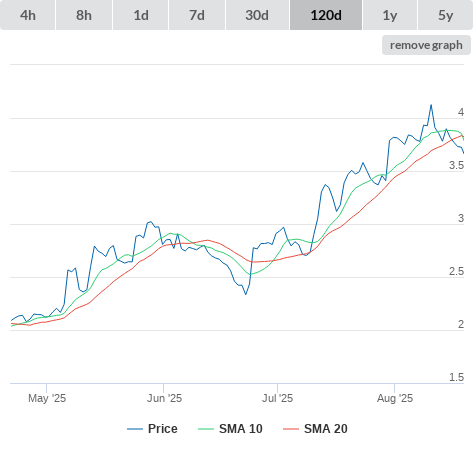Click the Jun '25 axis label
This screenshot has height=455, width=474.
pyautogui.click(x=164, y=398)
